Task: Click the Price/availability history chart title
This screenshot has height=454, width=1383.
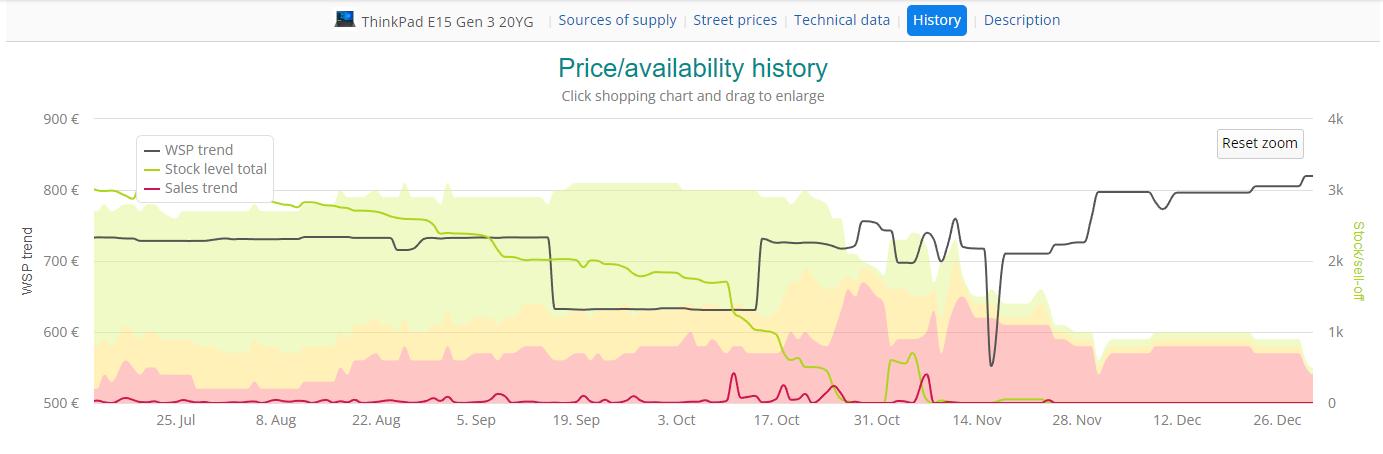Action: [692, 68]
